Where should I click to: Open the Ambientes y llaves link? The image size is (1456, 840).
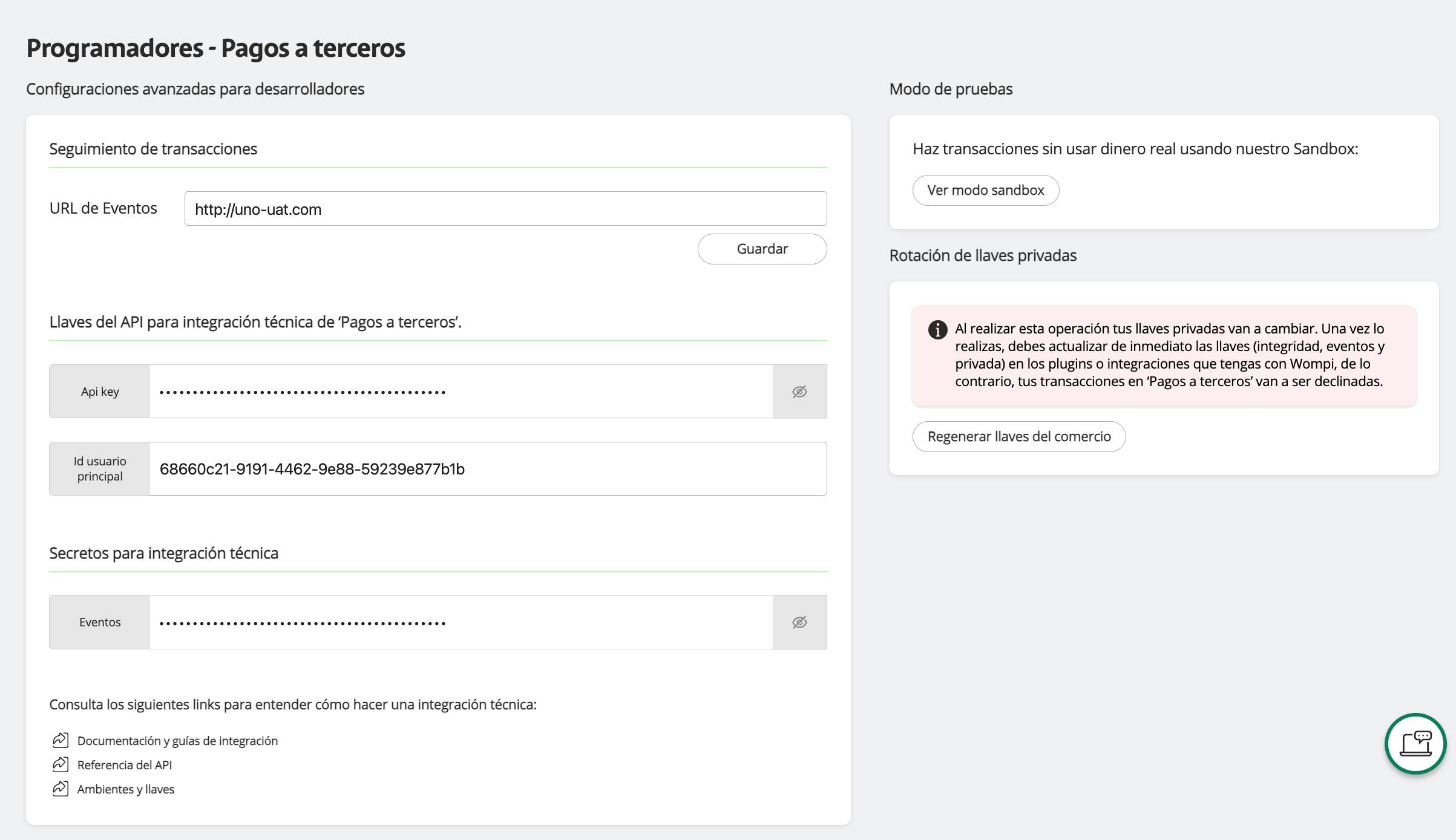coord(125,789)
